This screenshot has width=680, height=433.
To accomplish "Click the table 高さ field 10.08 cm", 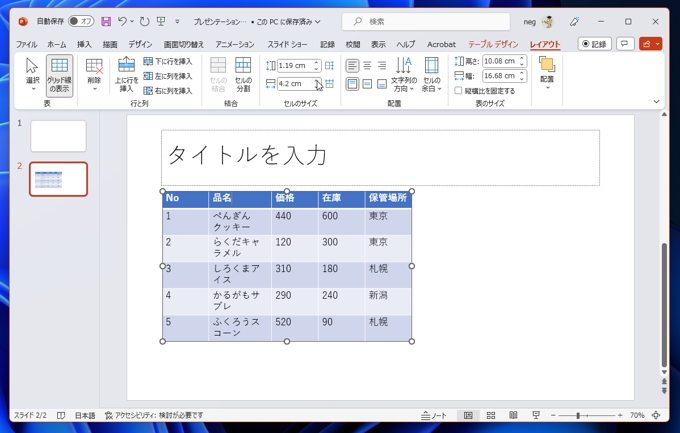I will tap(500, 61).
